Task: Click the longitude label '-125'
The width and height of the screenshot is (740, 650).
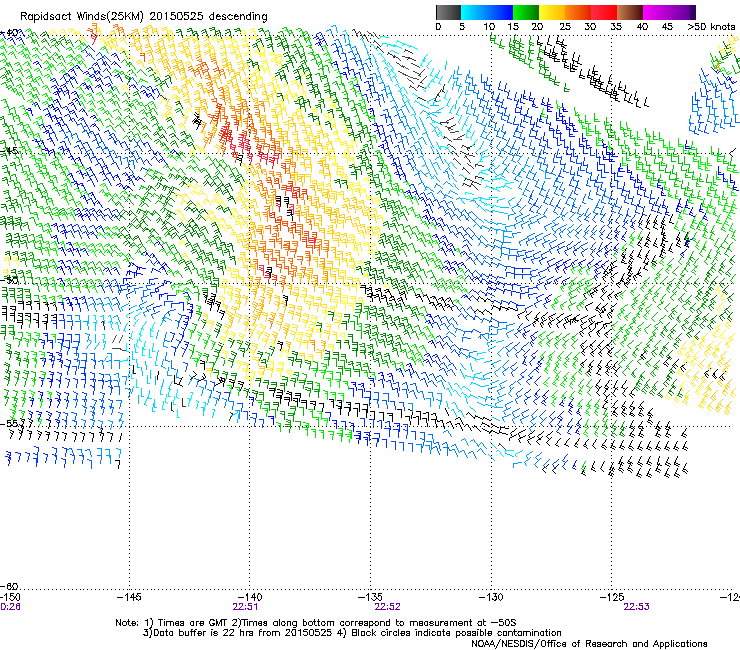Action: (x=612, y=597)
